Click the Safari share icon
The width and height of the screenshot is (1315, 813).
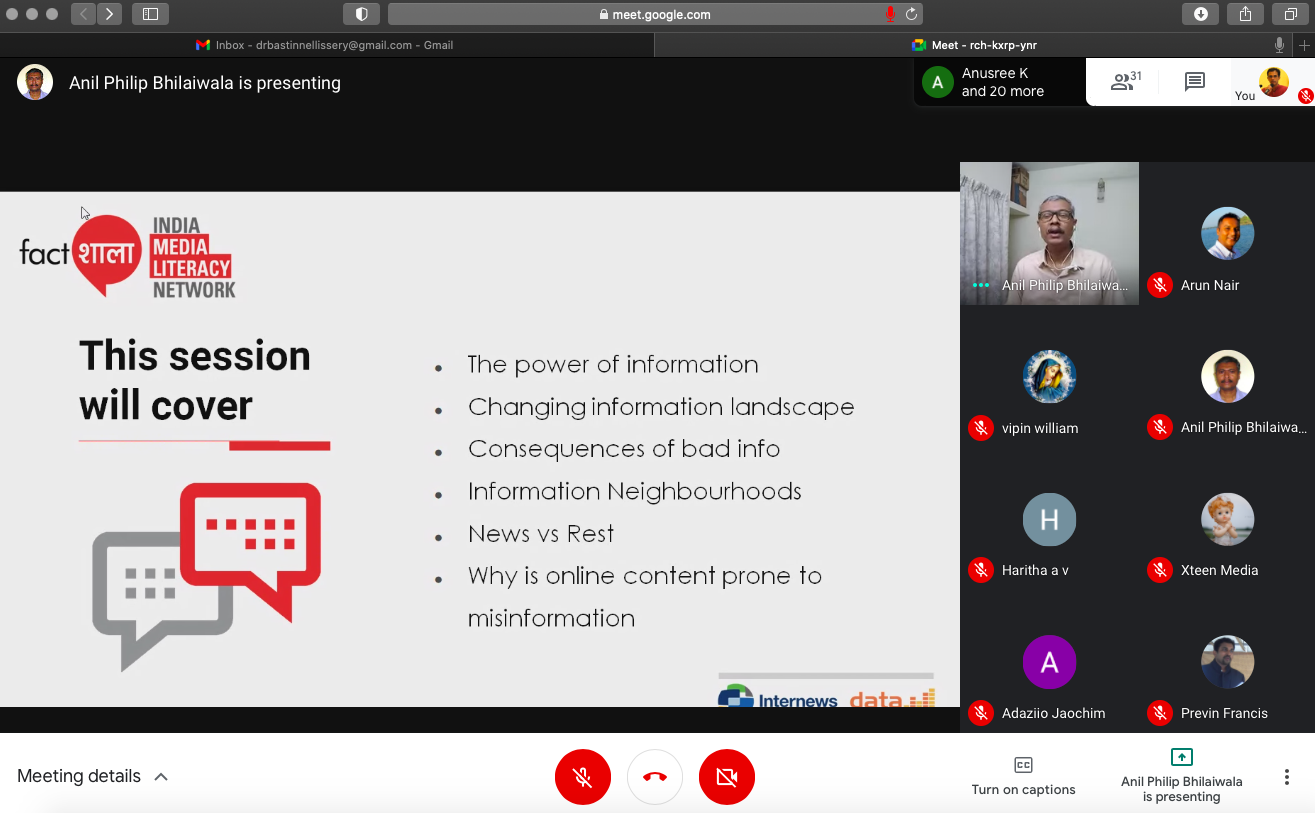[x=1245, y=14]
